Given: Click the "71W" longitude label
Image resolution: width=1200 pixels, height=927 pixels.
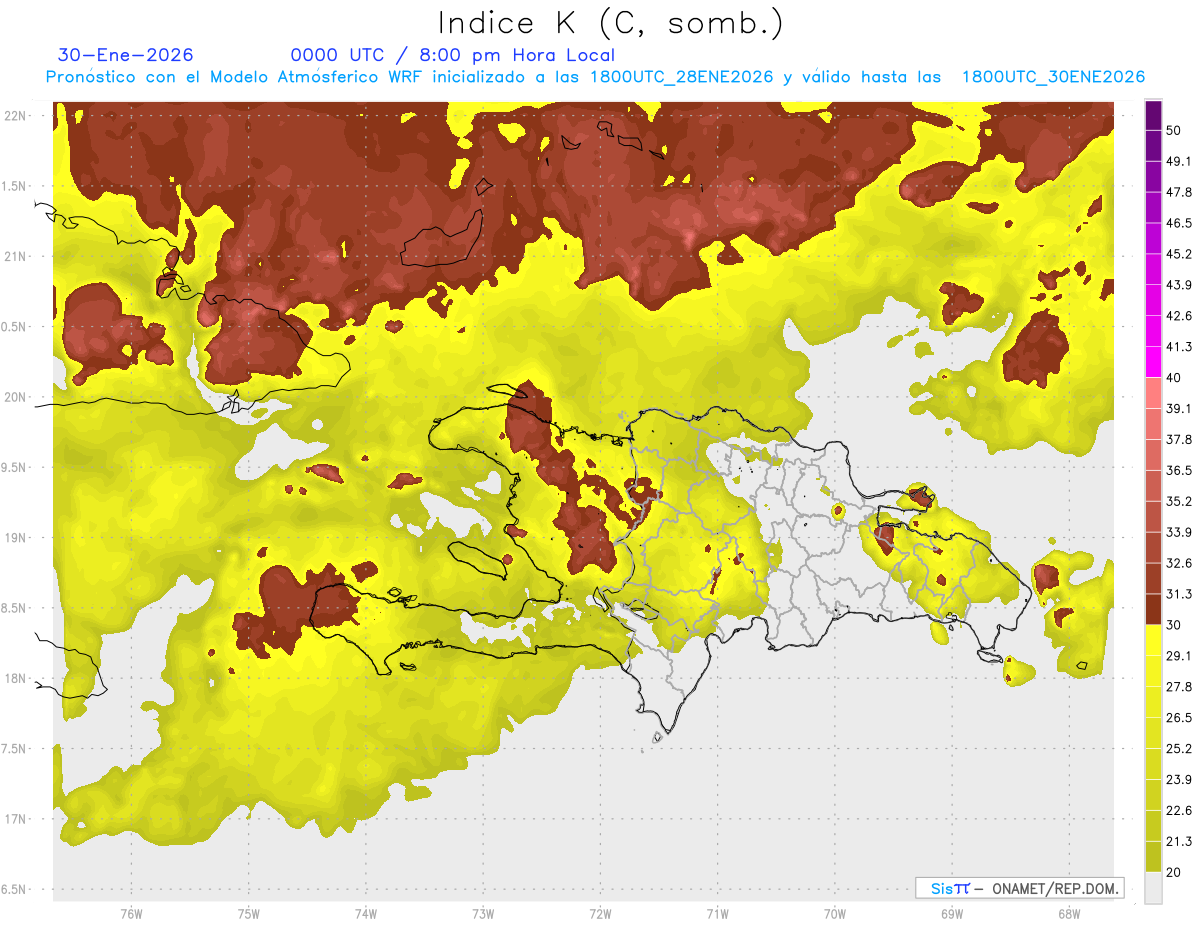Looking at the screenshot, I should (x=717, y=913).
